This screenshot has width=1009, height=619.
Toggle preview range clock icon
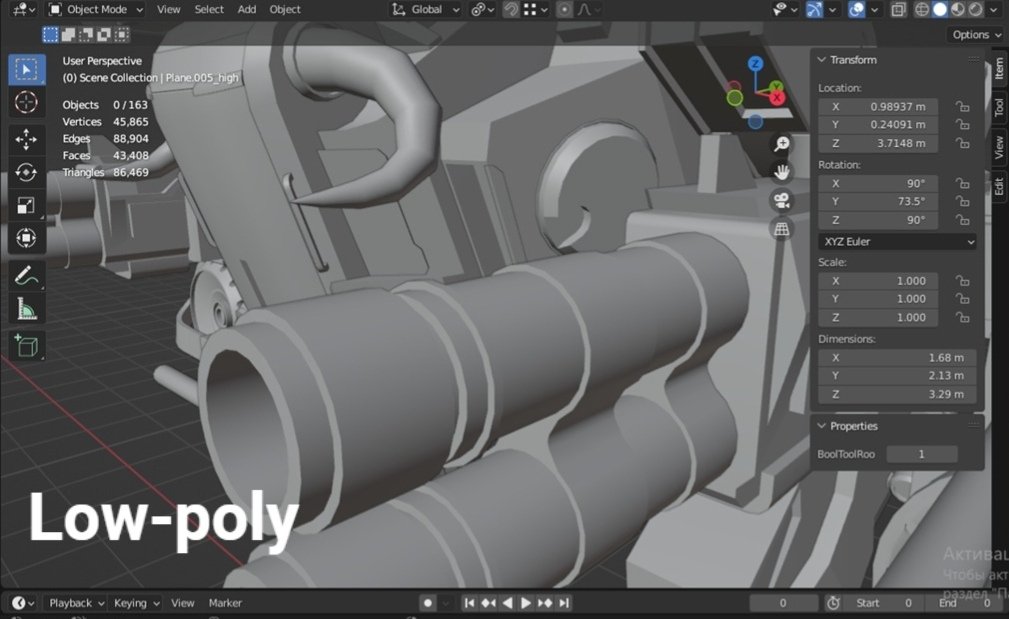833,603
